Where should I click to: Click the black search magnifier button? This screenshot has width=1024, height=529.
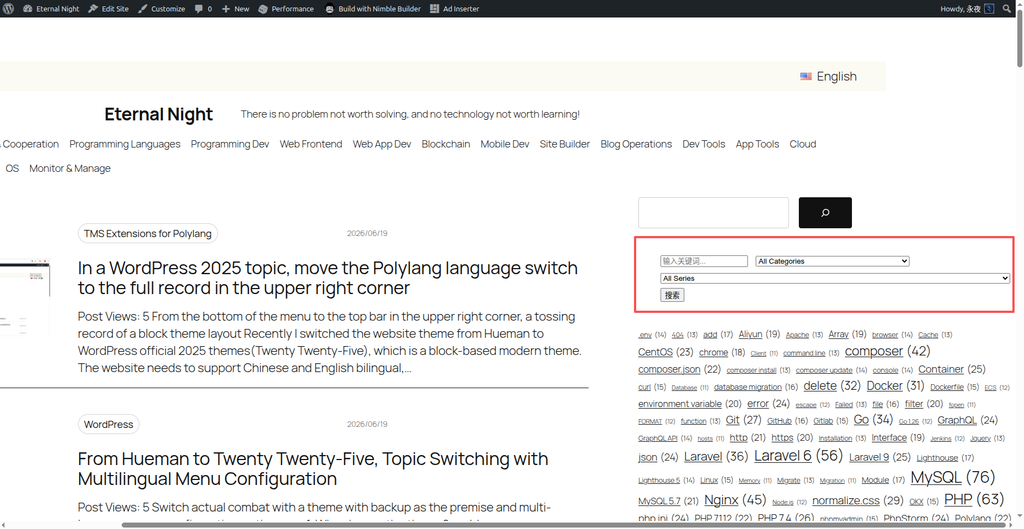pyautogui.click(x=825, y=213)
